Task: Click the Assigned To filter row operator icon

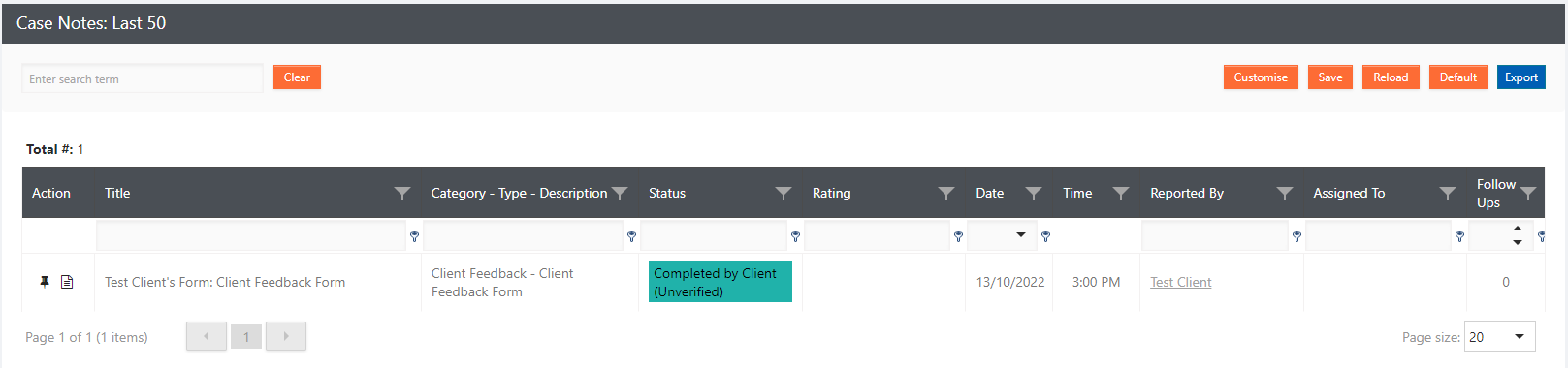Action: click(x=1459, y=236)
